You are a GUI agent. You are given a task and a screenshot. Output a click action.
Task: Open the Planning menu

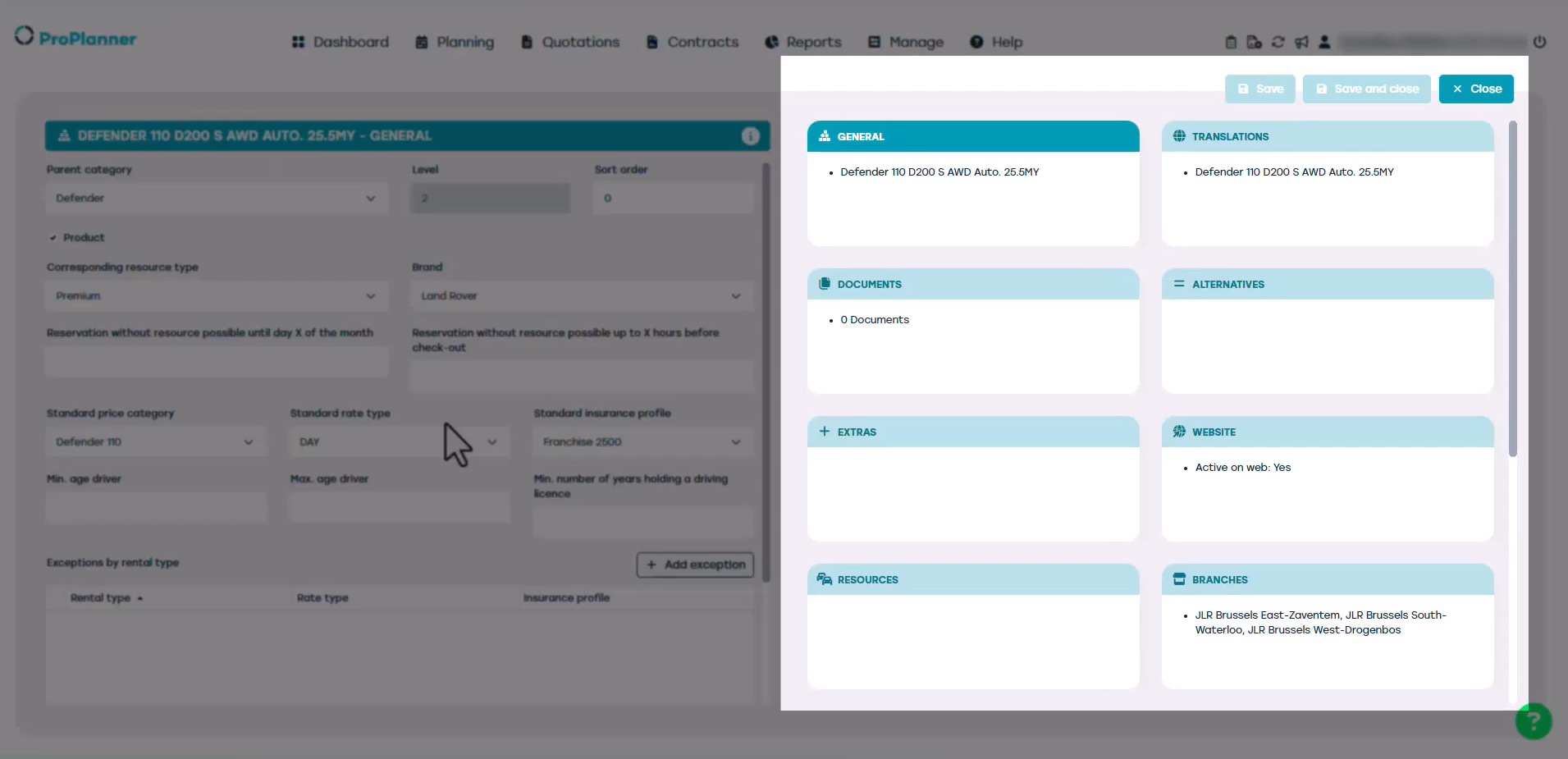[455, 42]
